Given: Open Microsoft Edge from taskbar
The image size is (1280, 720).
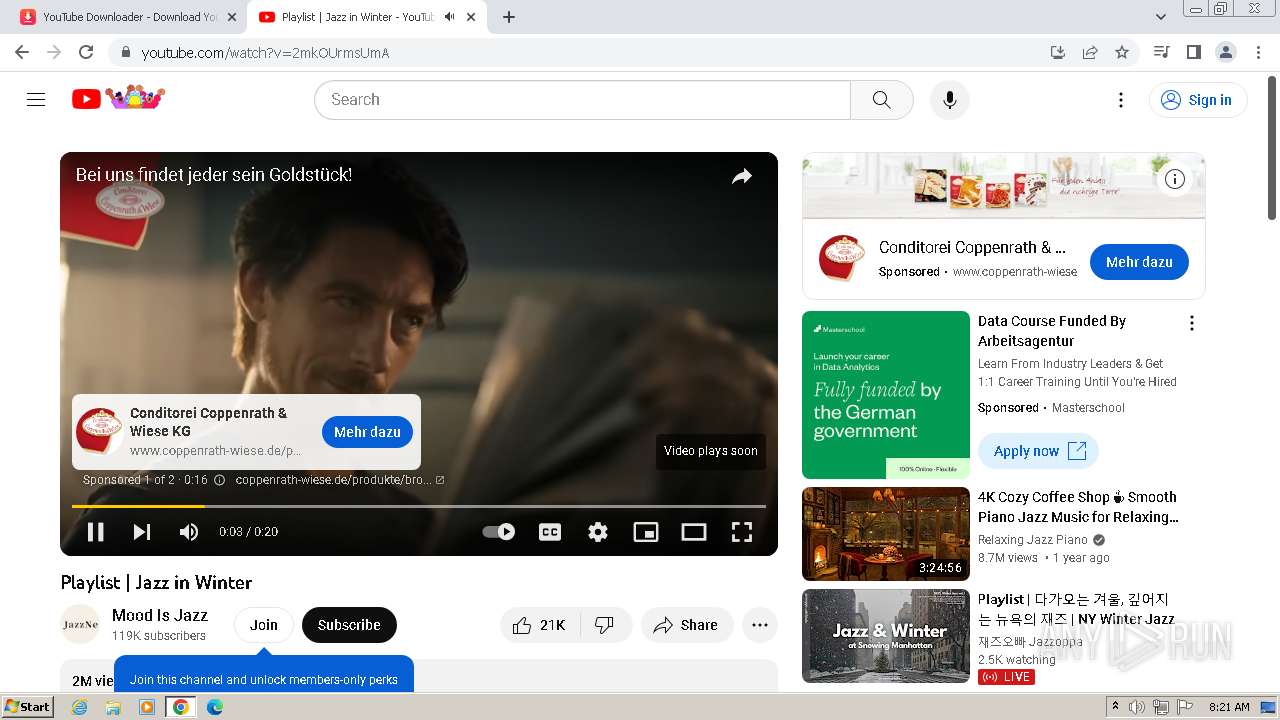Looking at the screenshot, I should (x=215, y=707).
